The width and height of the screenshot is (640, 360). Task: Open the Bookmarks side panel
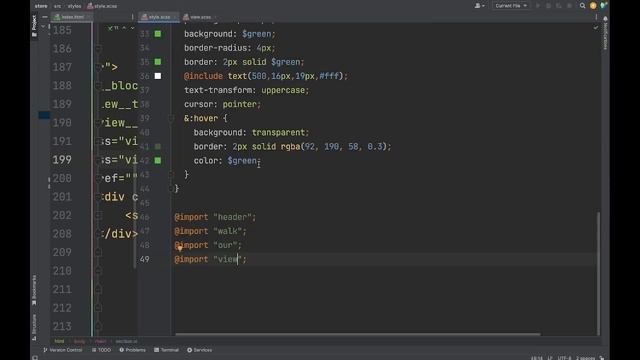(x=34, y=290)
